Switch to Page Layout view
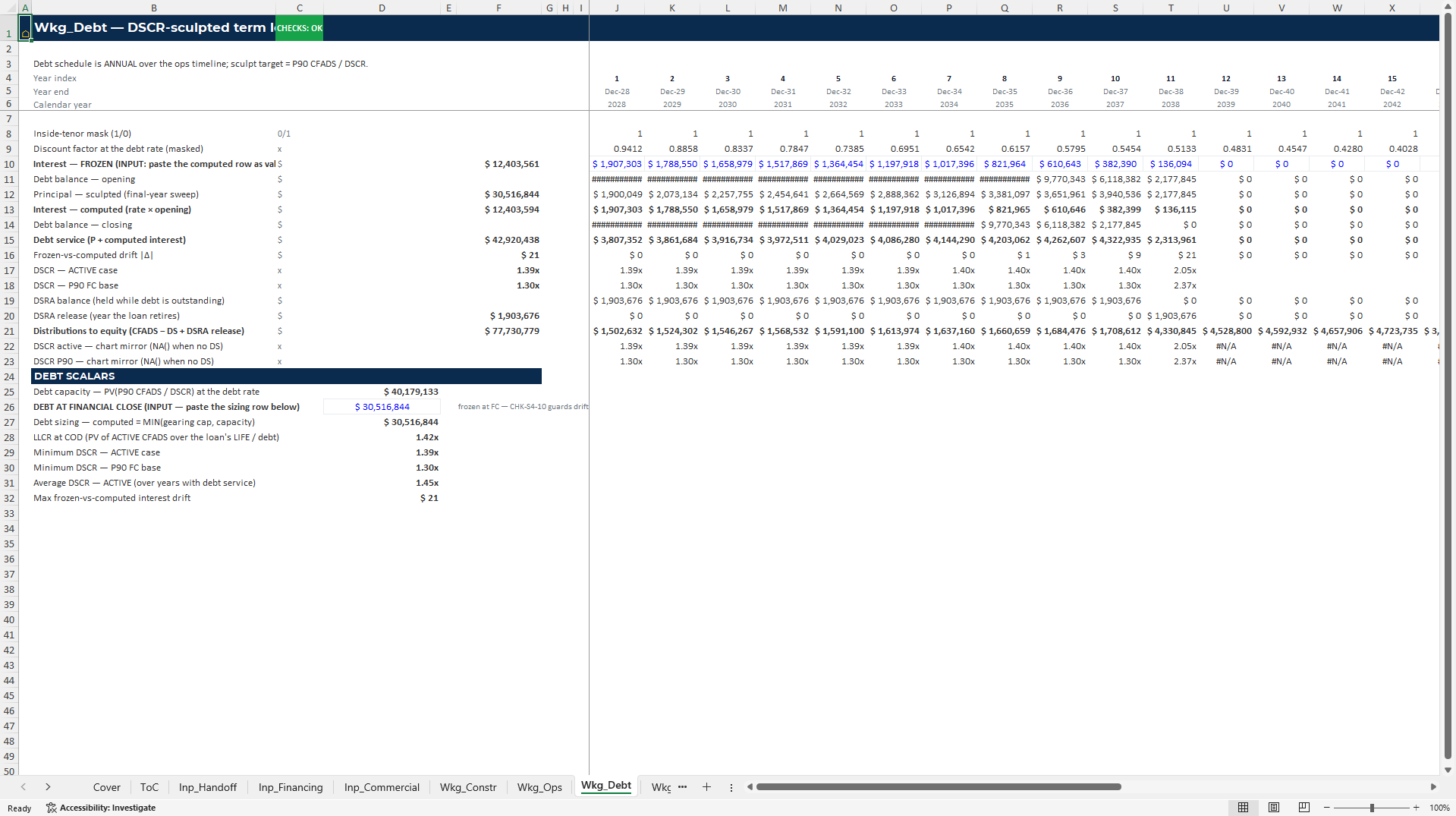This screenshot has height=816, width=1456. click(x=1274, y=808)
